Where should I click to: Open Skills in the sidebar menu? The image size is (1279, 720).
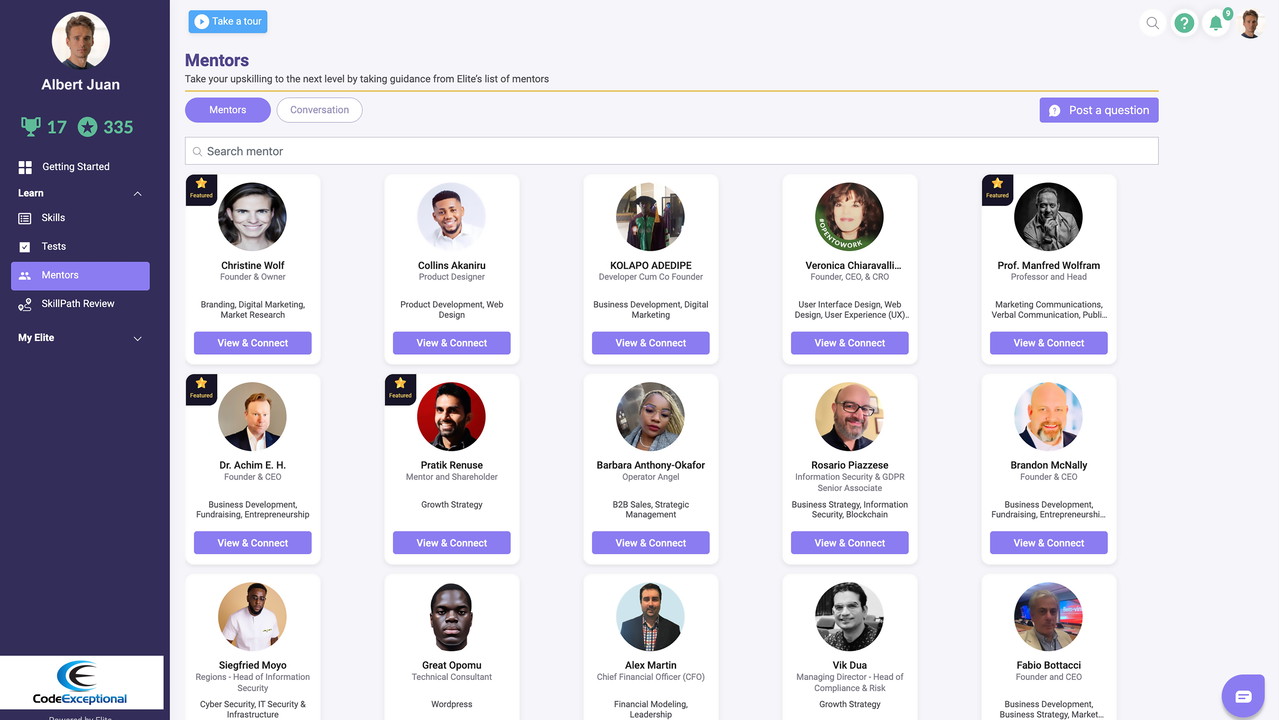(53, 217)
